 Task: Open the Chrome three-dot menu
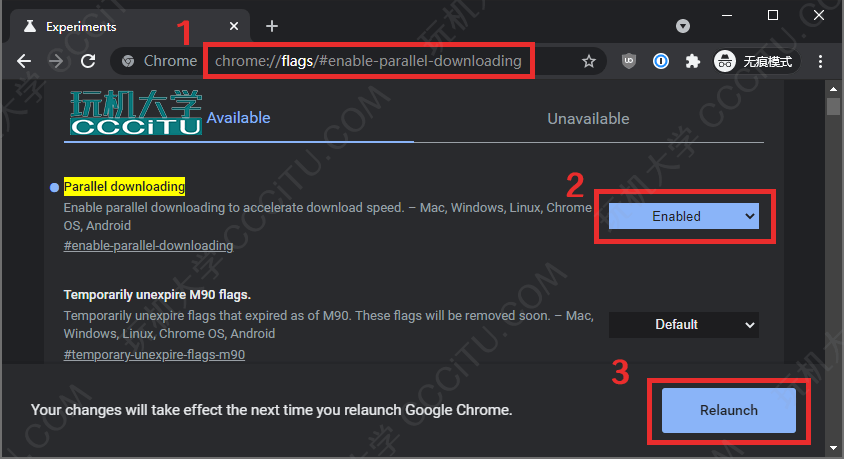pyautogui.click(x=820, y=61)
